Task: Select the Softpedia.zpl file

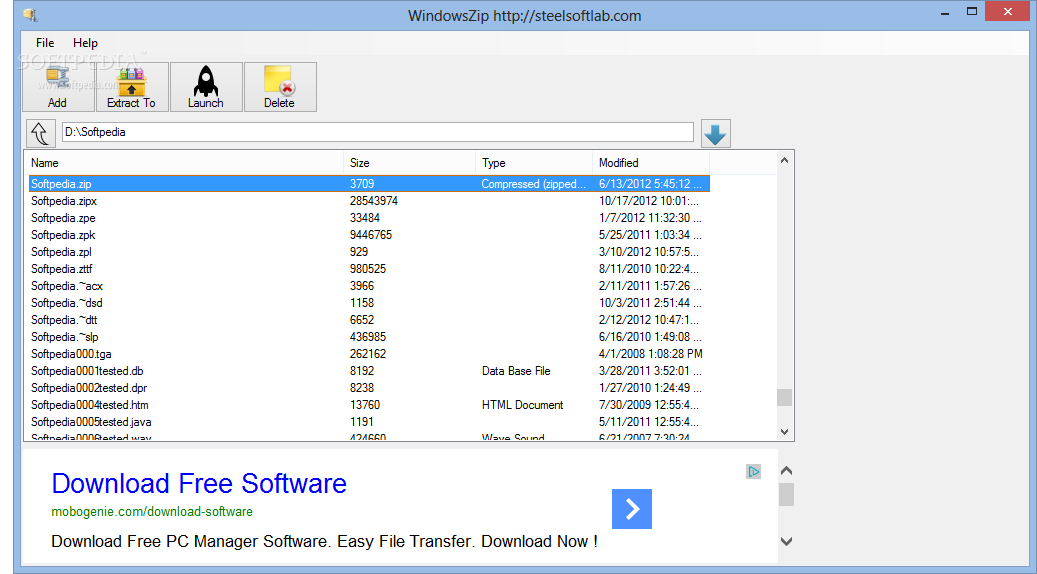Action: 62,252
